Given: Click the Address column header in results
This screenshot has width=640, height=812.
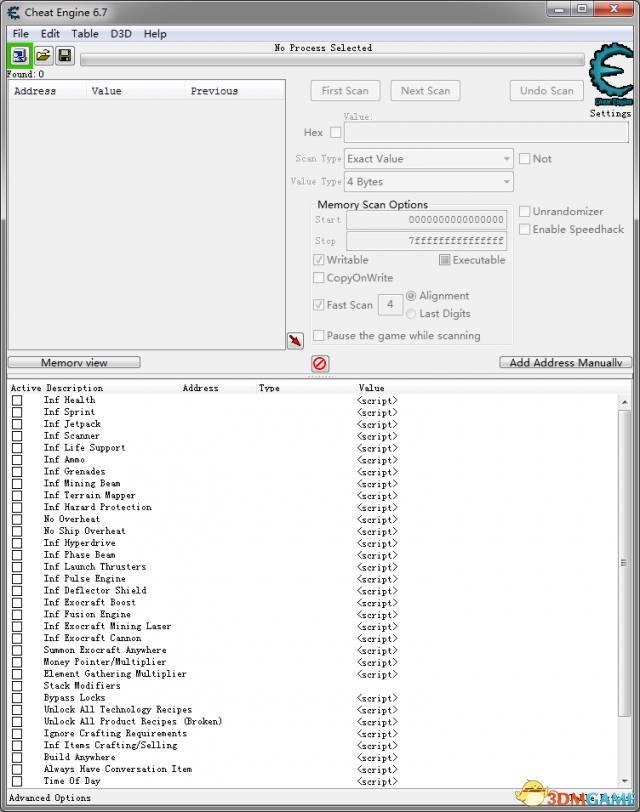Looking at the screenshot, I should (x=48, y=91).
